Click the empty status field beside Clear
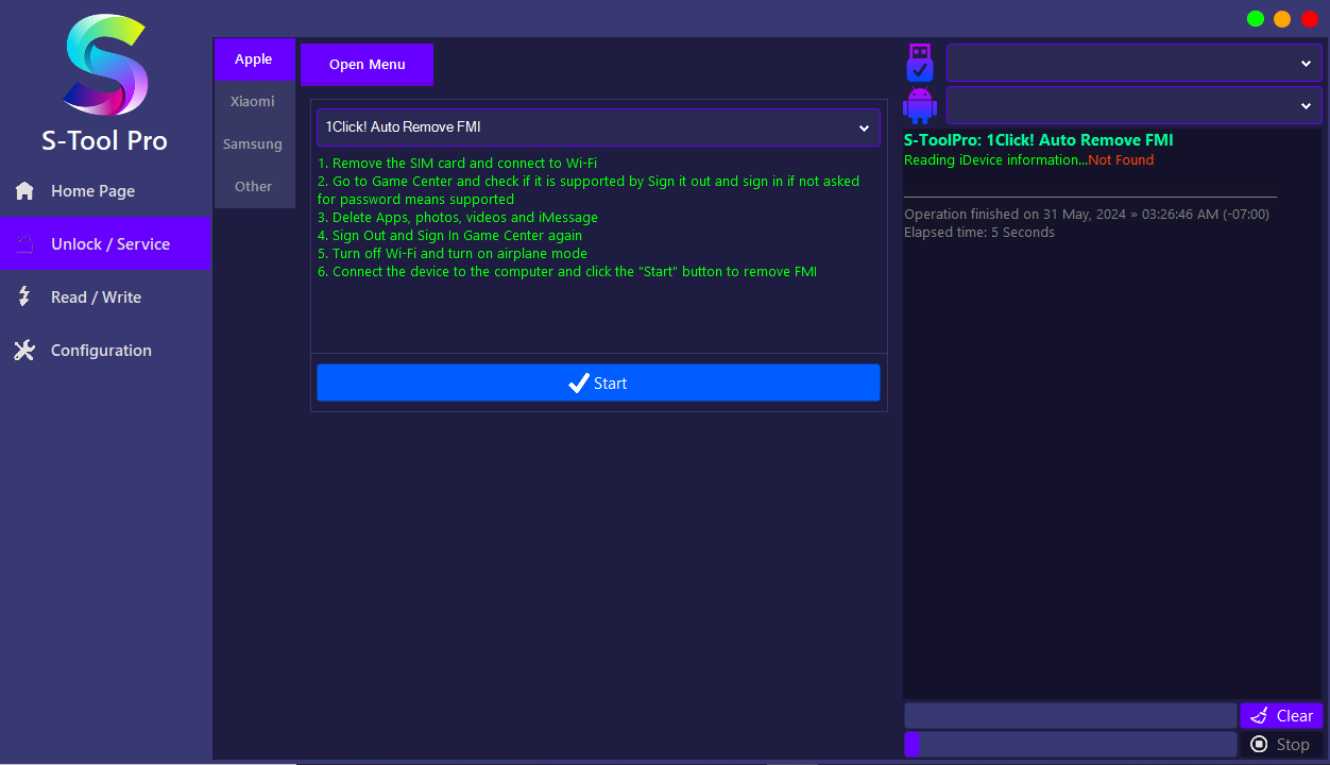1330x765 pixels. point(1070,716)
